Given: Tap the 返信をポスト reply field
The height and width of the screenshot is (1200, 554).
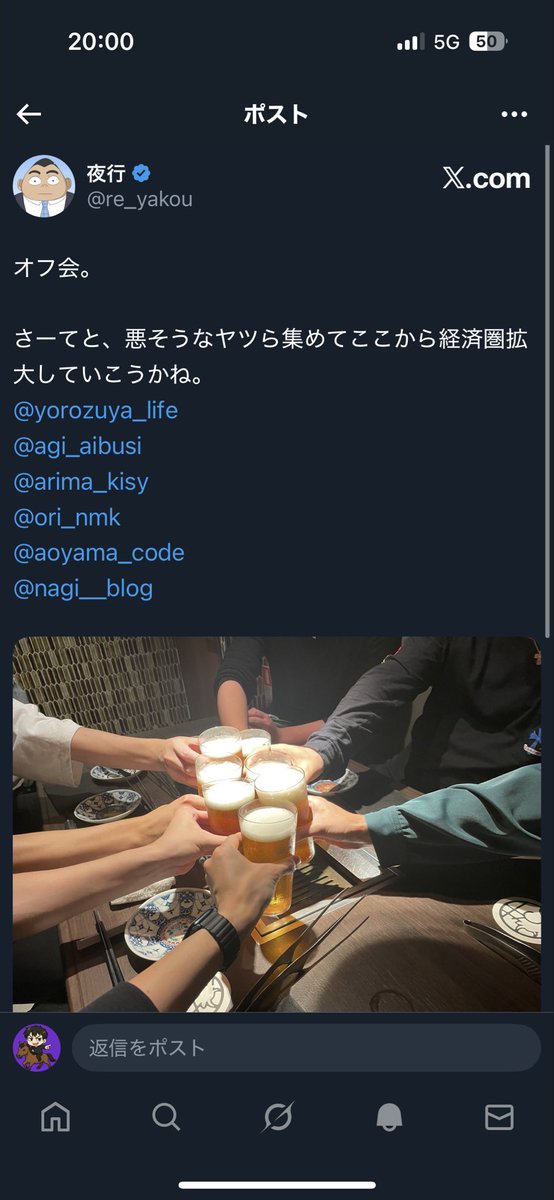Looking at the screenshot, I should [306, 1048].
